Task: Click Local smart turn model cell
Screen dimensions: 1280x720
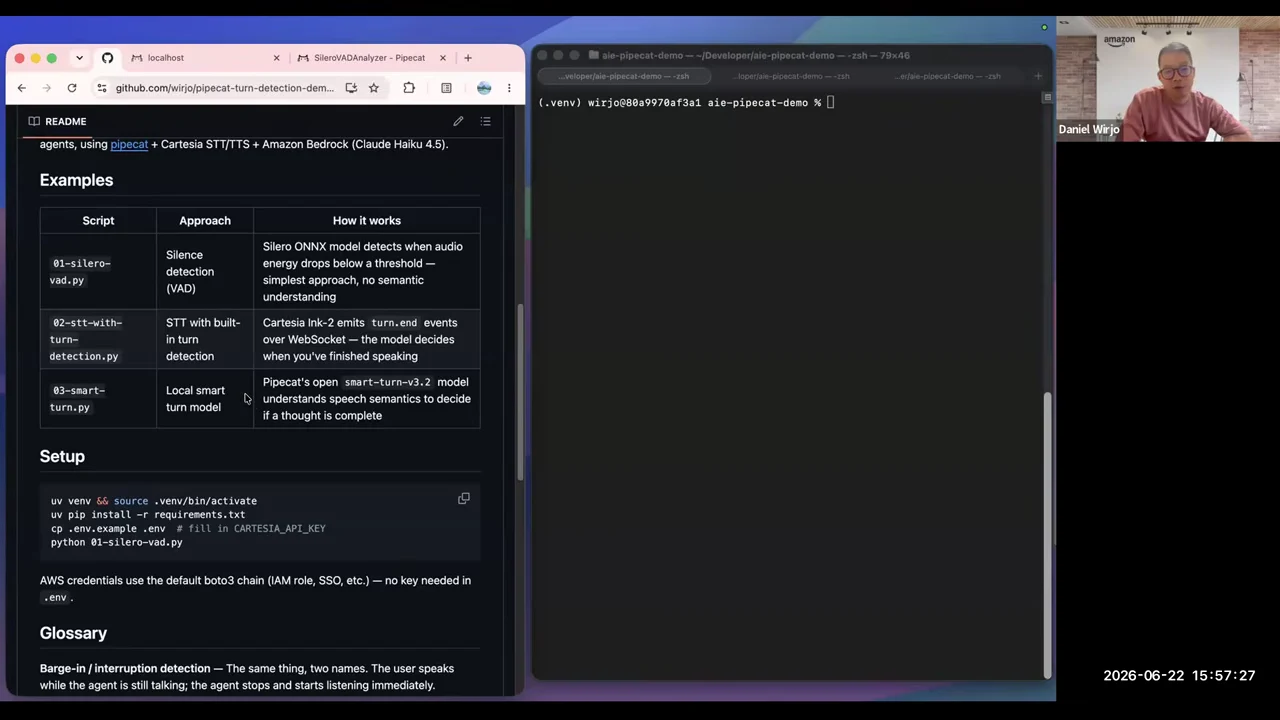Action: [x=205, y=399]
